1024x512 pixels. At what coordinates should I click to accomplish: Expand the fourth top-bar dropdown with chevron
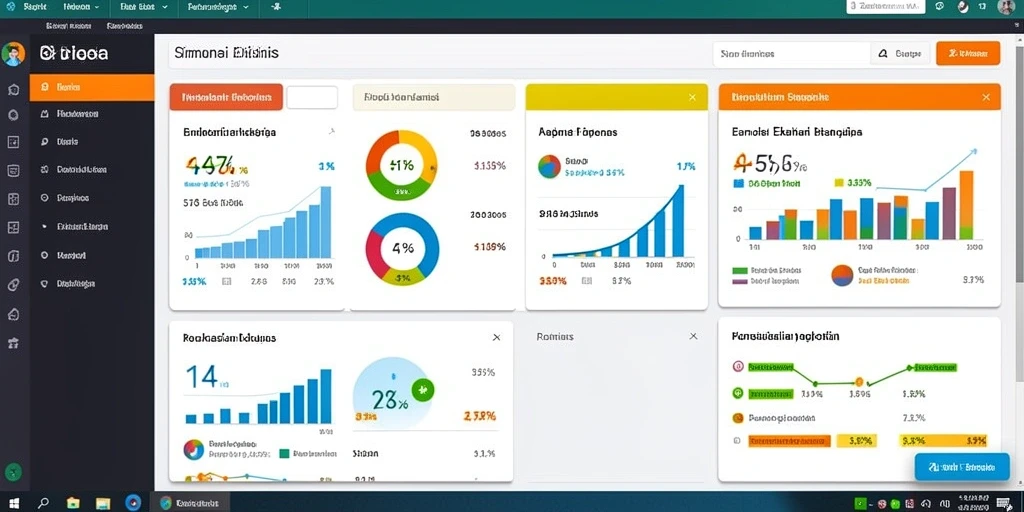(217, 7)
